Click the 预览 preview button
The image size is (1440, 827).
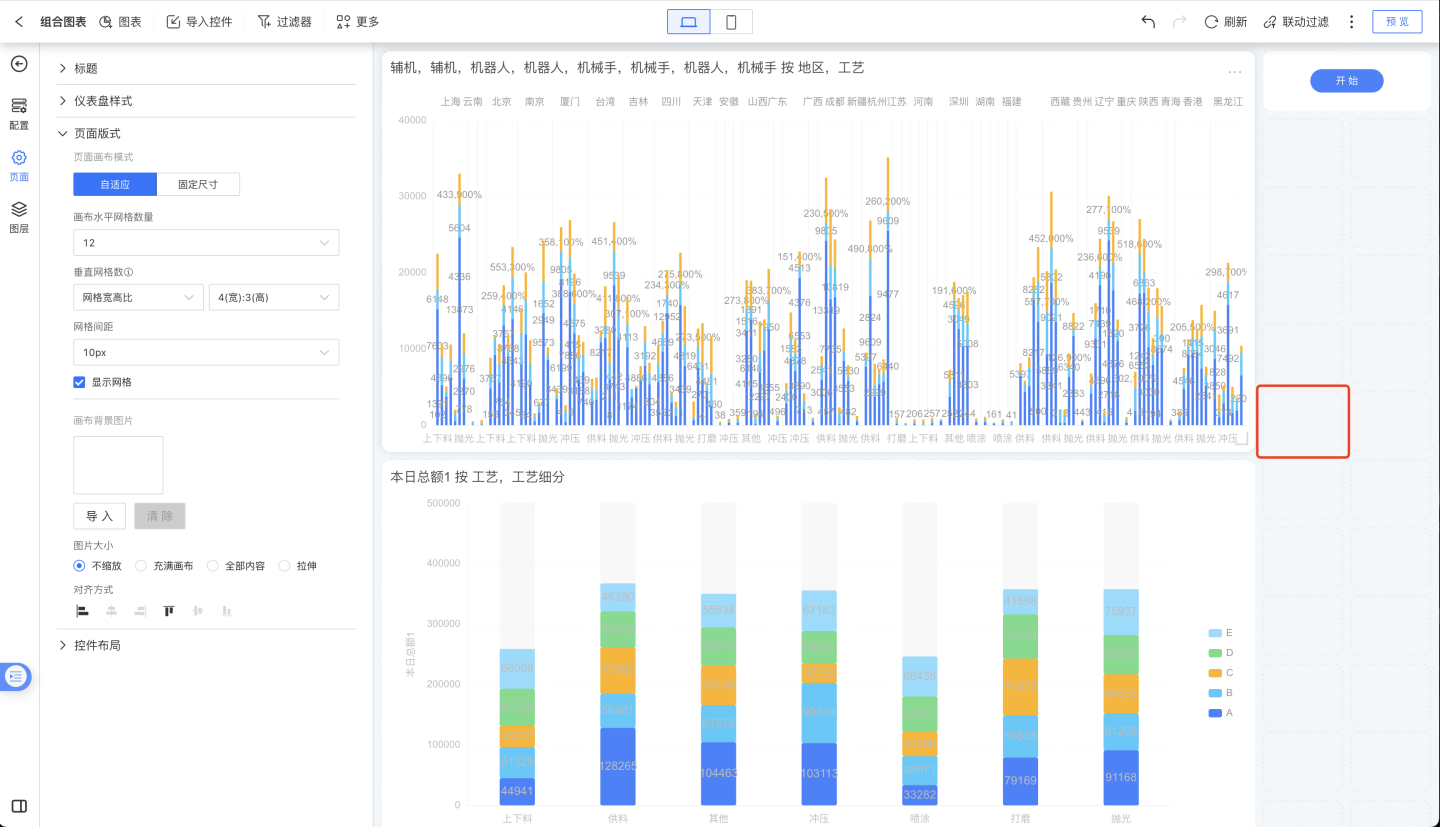[x=1397, y=22]
